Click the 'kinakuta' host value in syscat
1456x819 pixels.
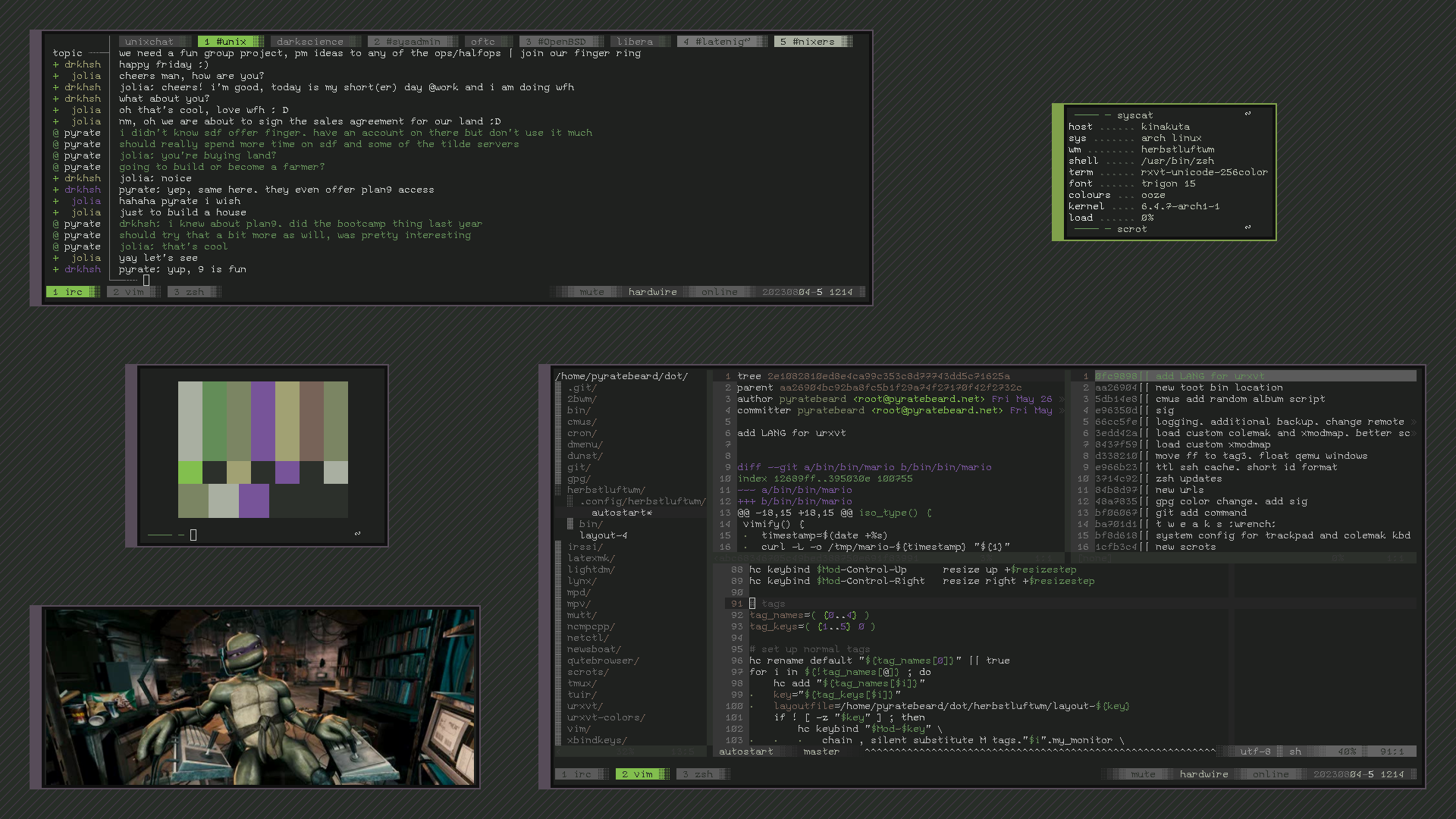click(x=1165, y=127)
